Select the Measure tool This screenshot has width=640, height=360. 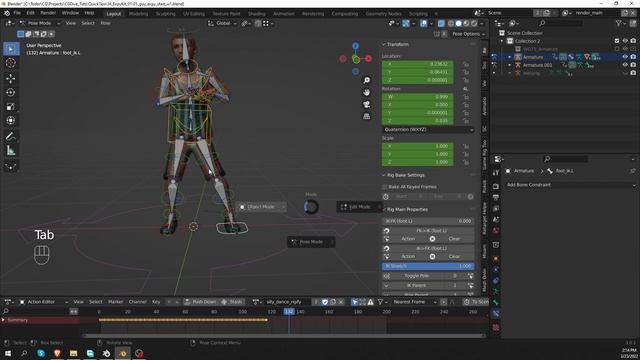click(x=11, y=151)
